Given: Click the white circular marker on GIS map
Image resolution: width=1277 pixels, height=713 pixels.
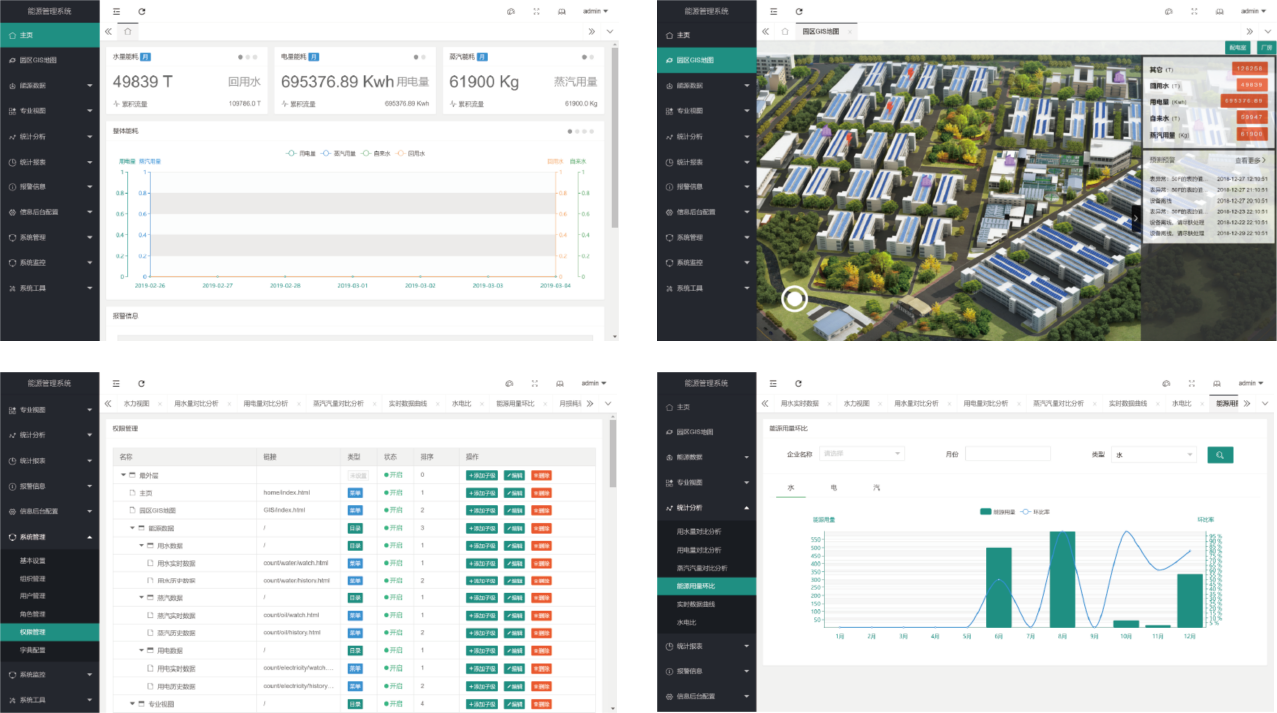Looking at the screenshot, I should pyautogui.click(x=794, y=298).
